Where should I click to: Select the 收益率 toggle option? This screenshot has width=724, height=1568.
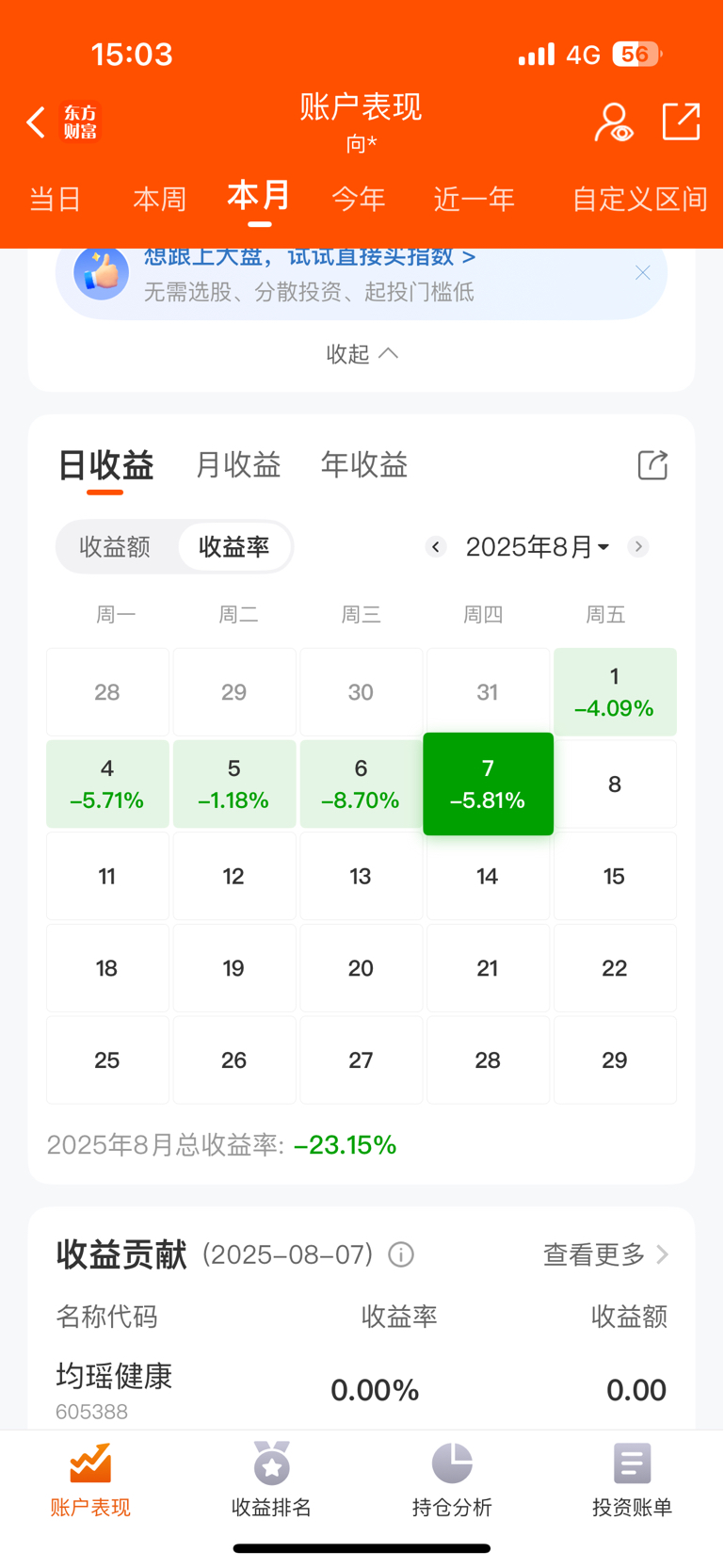coord(234,547)
